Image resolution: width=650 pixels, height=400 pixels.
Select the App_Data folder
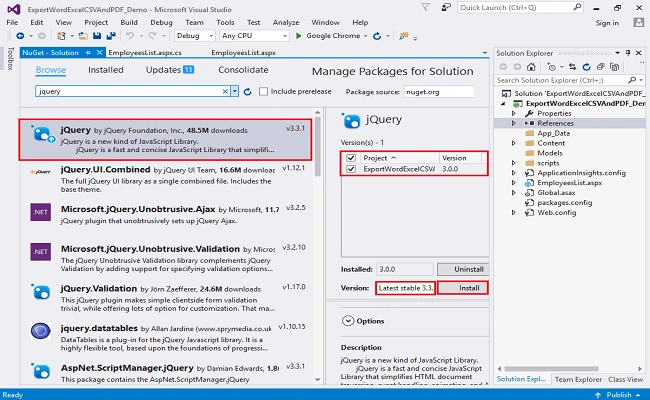coord(553,133)
